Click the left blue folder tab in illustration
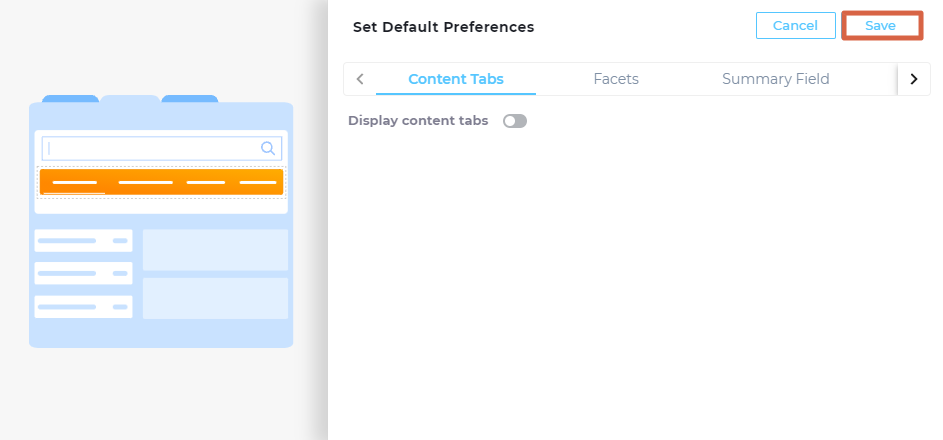 [x=70, y=99]
